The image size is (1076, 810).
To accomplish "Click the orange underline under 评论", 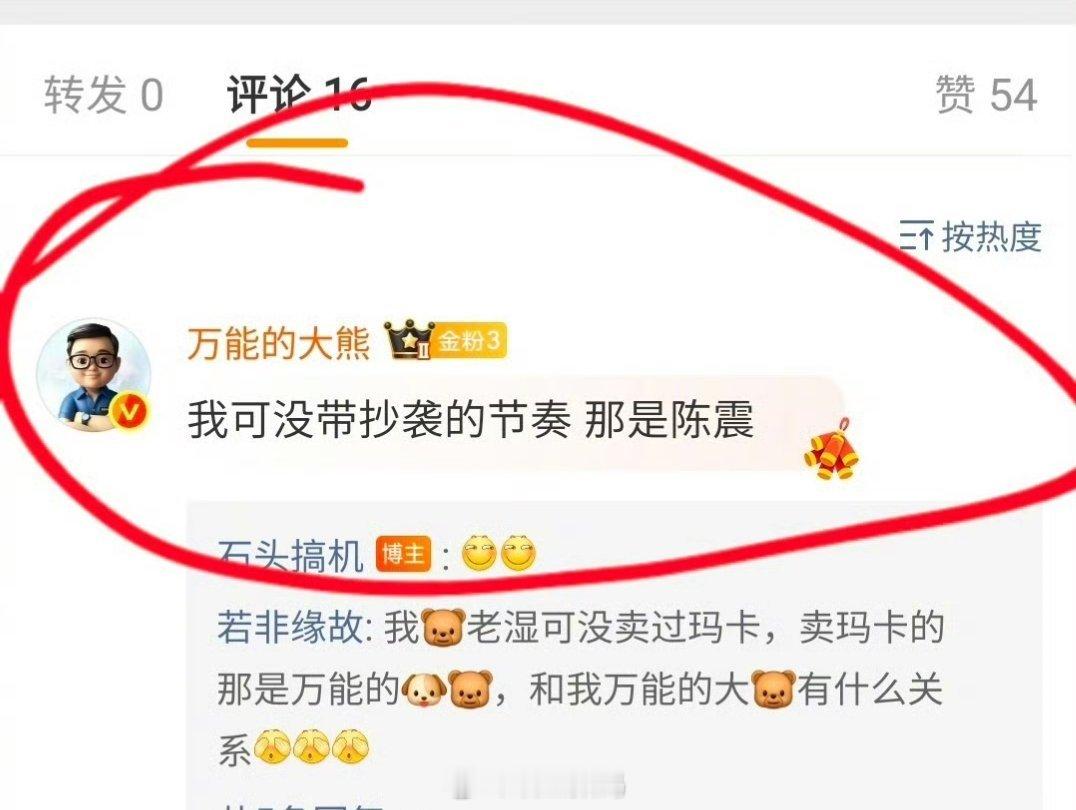I will 297,143.
